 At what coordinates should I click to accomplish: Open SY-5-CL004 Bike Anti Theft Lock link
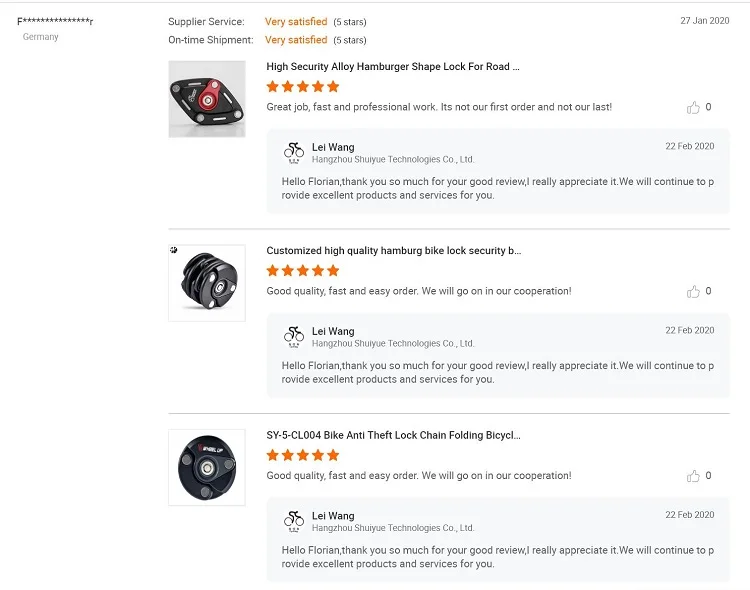[x=393, y=435]
